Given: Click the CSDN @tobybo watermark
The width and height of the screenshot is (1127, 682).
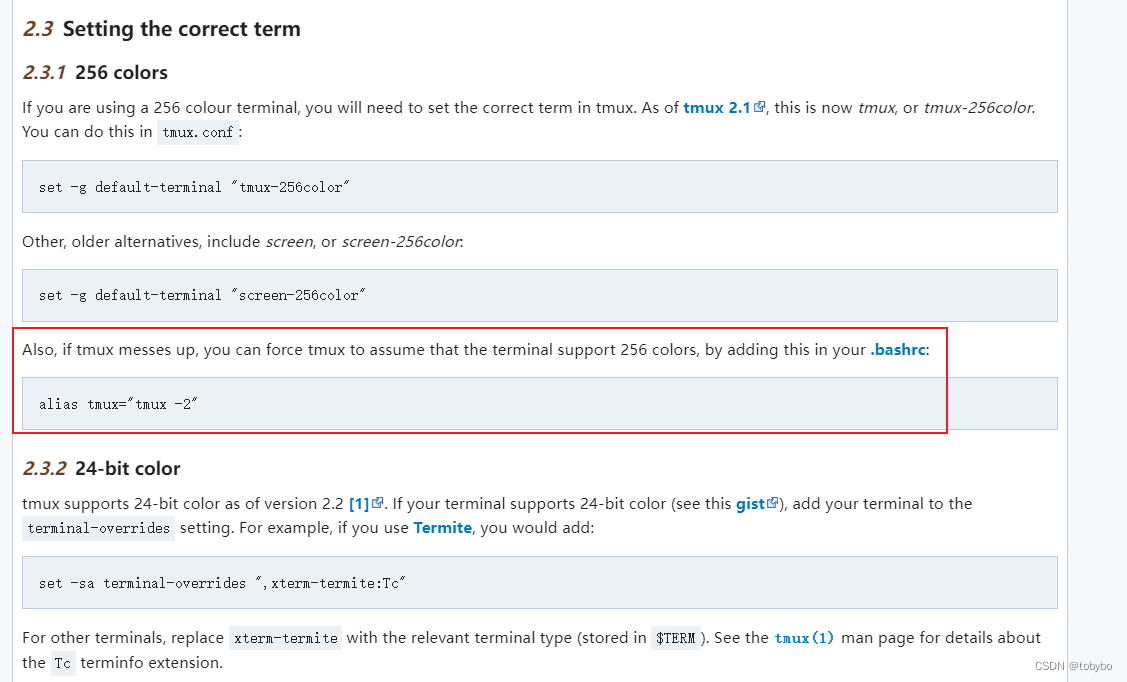Looking at the screenshot, I should pyautogui.click(x=1075, y=666).
